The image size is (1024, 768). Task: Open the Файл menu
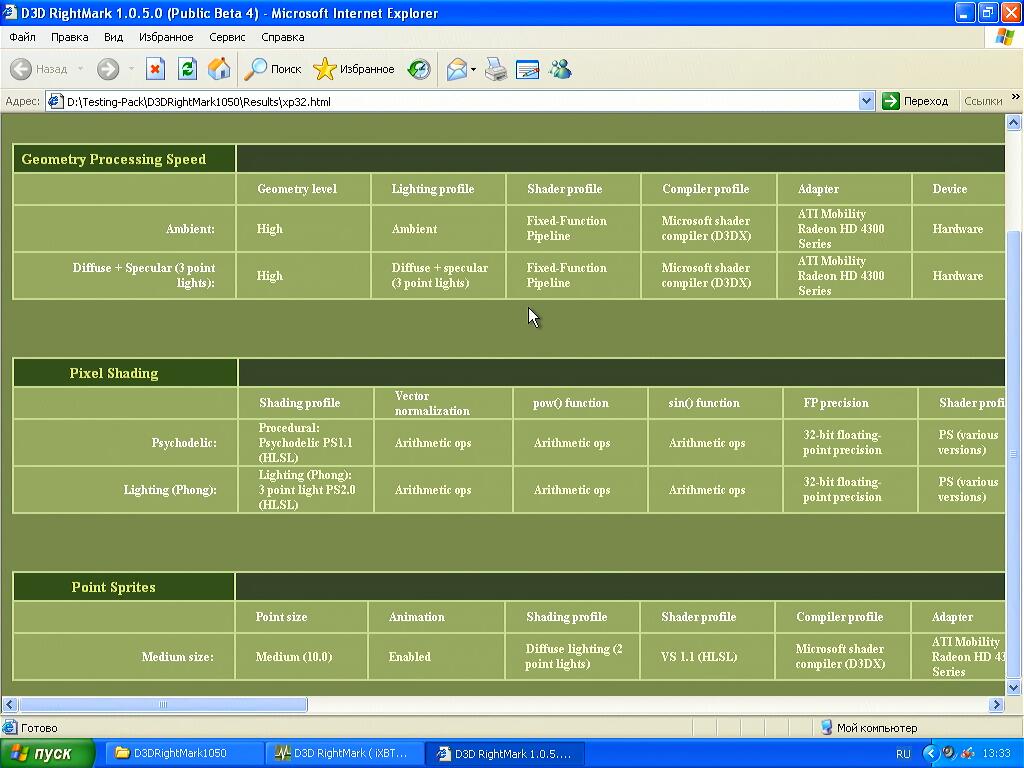pyautogui.click(x=22, y=37)
